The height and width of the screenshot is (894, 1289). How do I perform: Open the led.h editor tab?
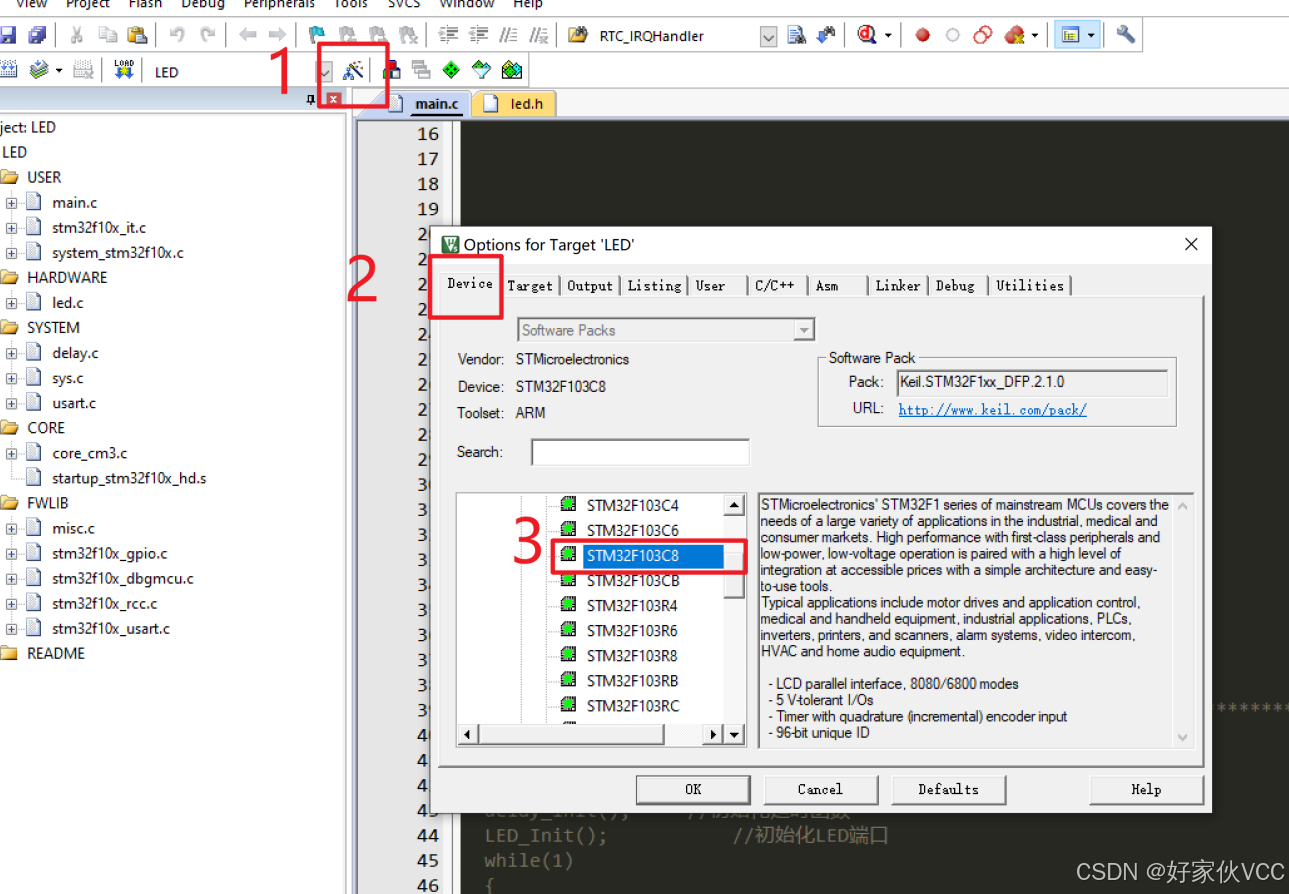tap(516, 103)
